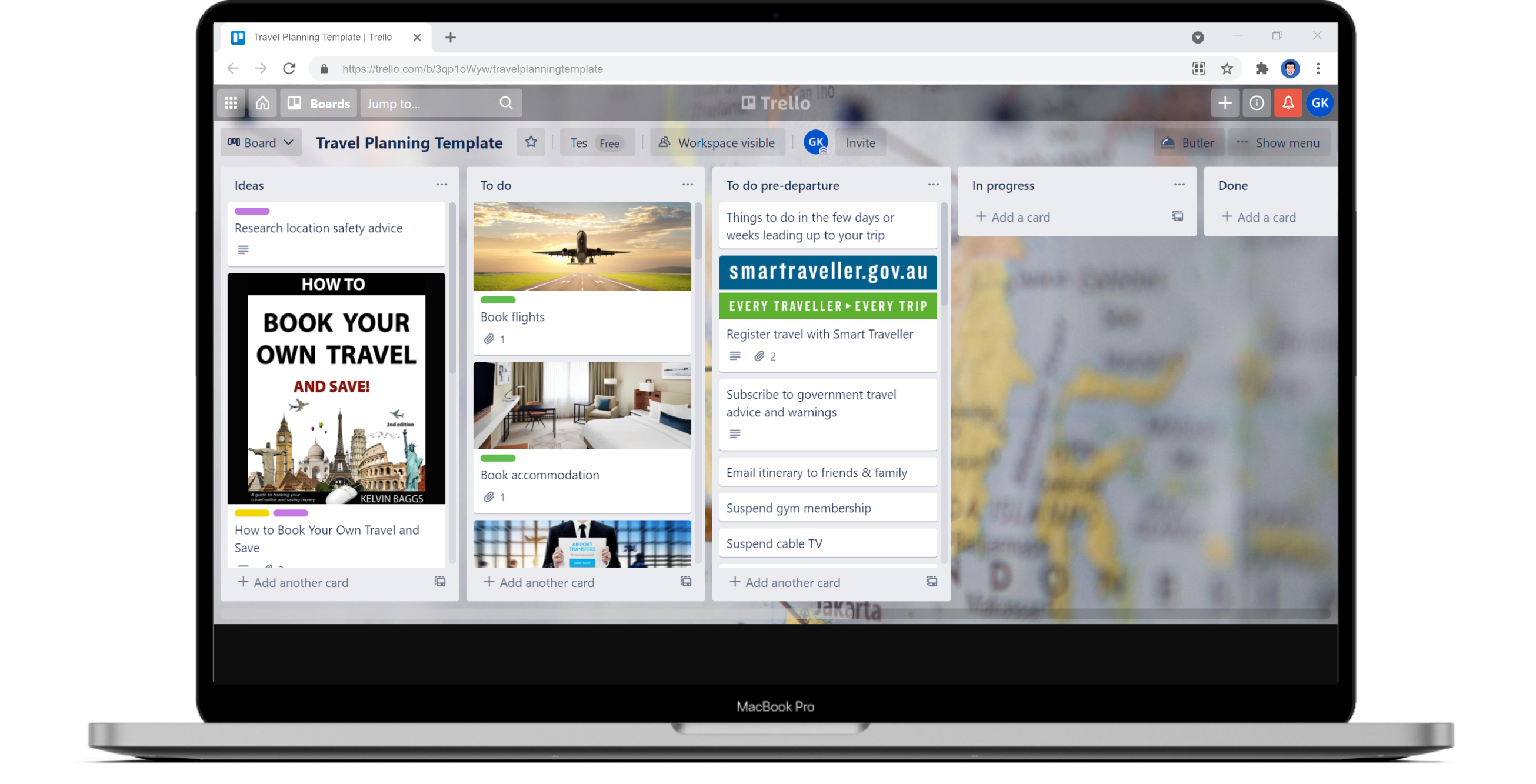Click description icon on Smart Traveller card
The height and width of the screenshot is (784, 1536).
click(735, 356)
